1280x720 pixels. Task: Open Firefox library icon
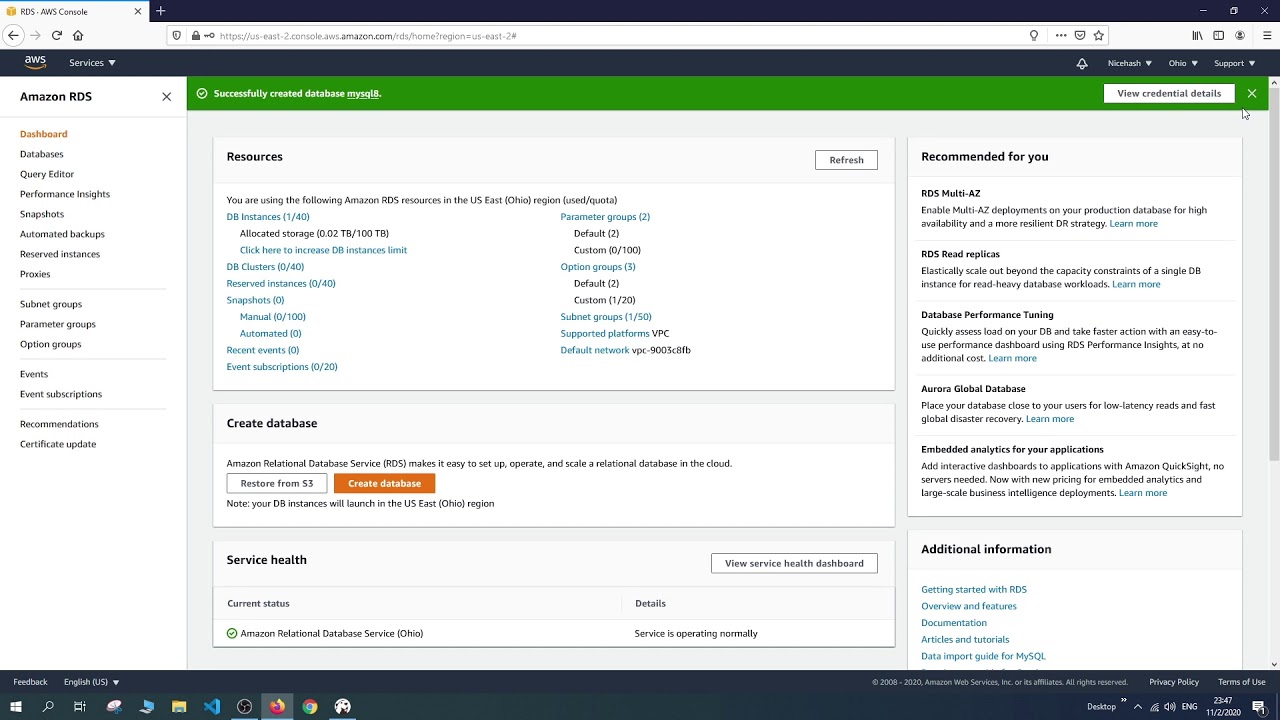coord(1197,35)
